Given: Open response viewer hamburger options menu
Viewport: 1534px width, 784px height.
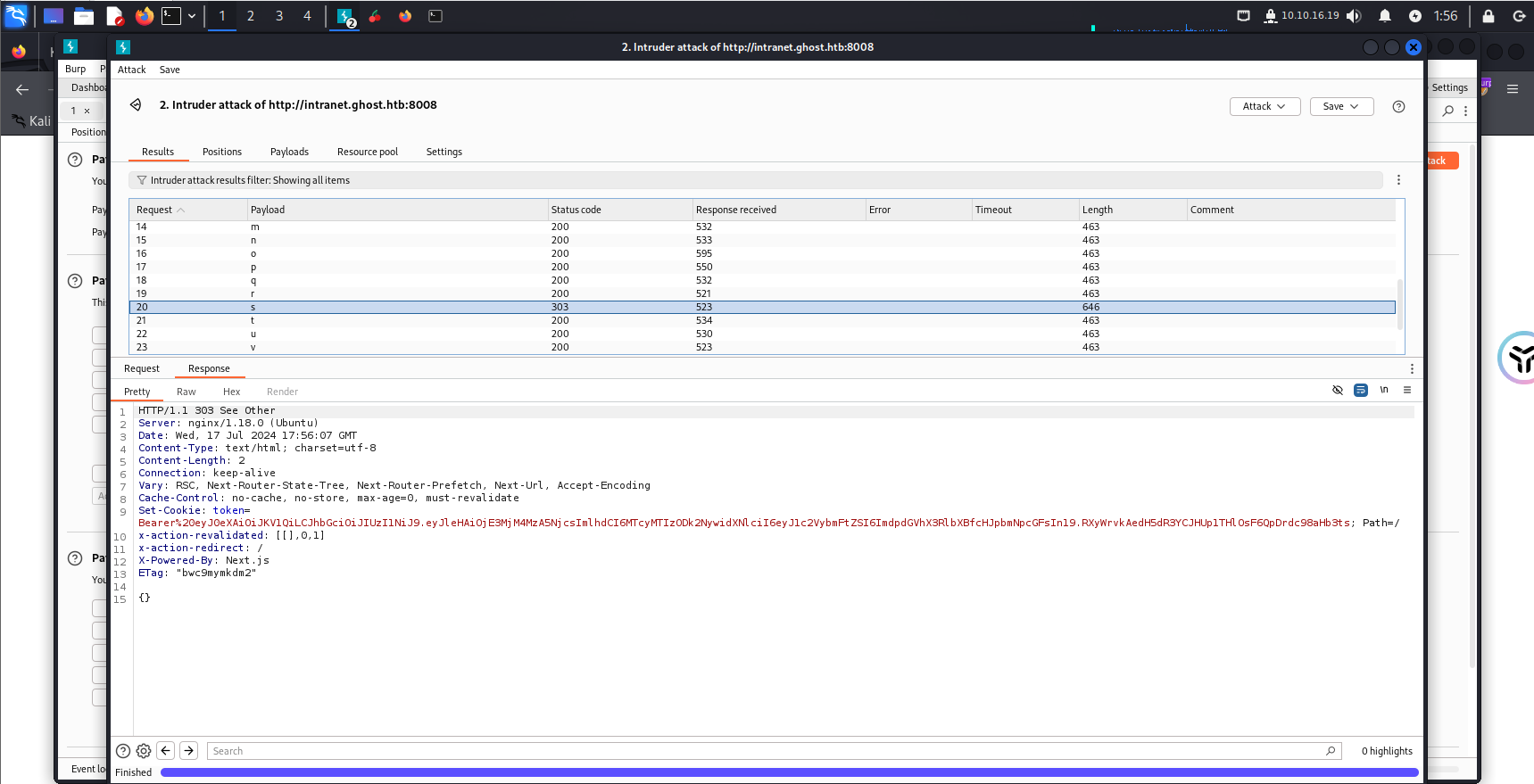Looking at the screenshot, I should 1407,391.
